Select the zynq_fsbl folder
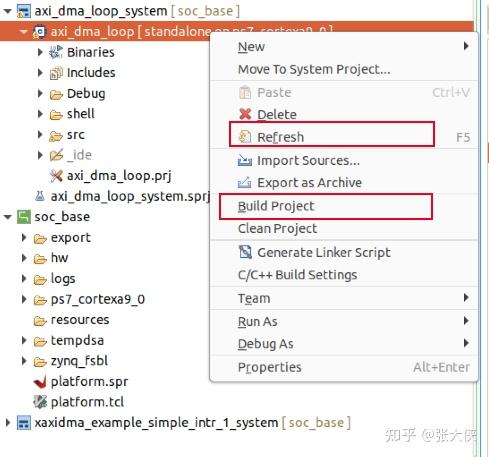 tap(79, 361)
